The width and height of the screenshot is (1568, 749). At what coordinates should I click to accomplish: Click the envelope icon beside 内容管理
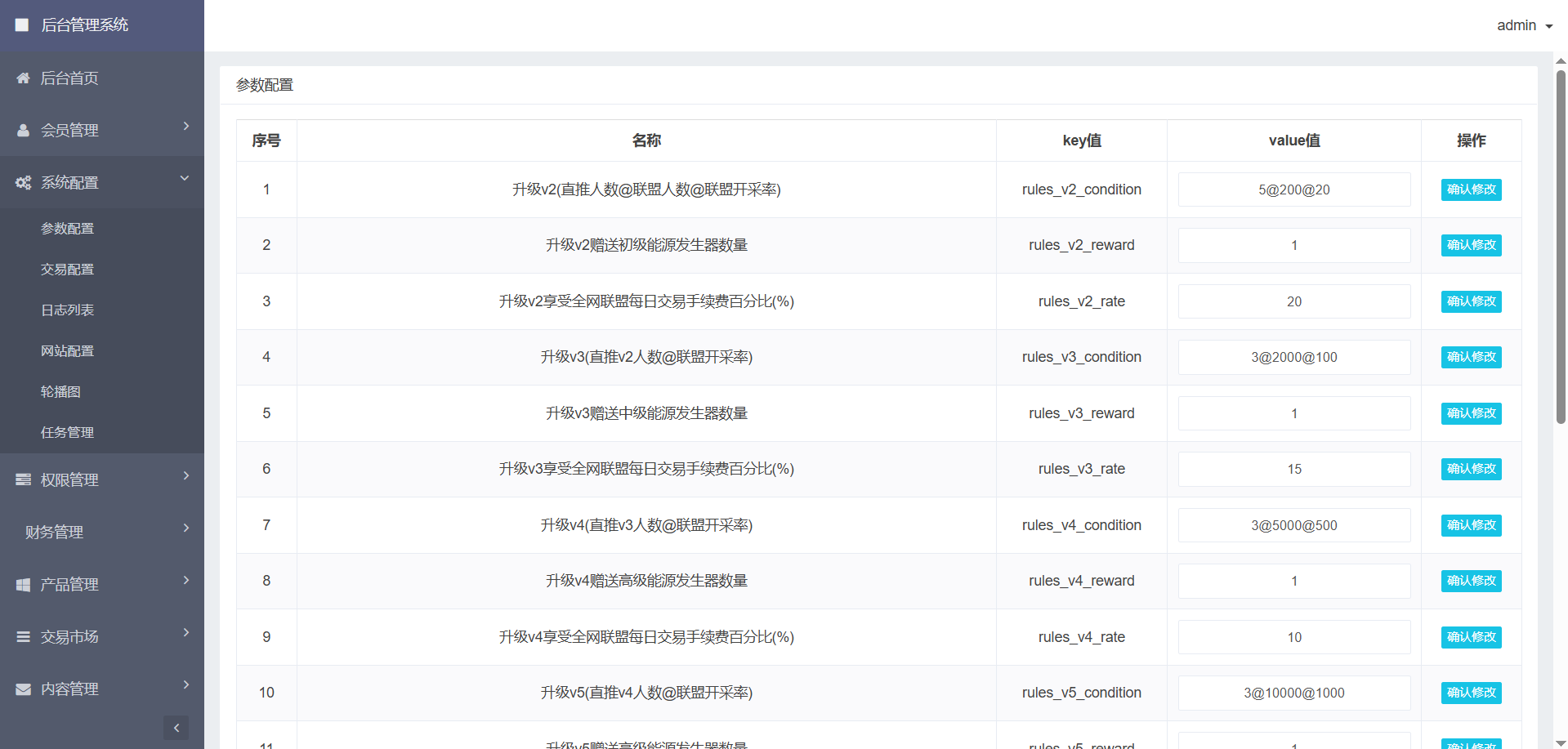(x=23, y=689)
